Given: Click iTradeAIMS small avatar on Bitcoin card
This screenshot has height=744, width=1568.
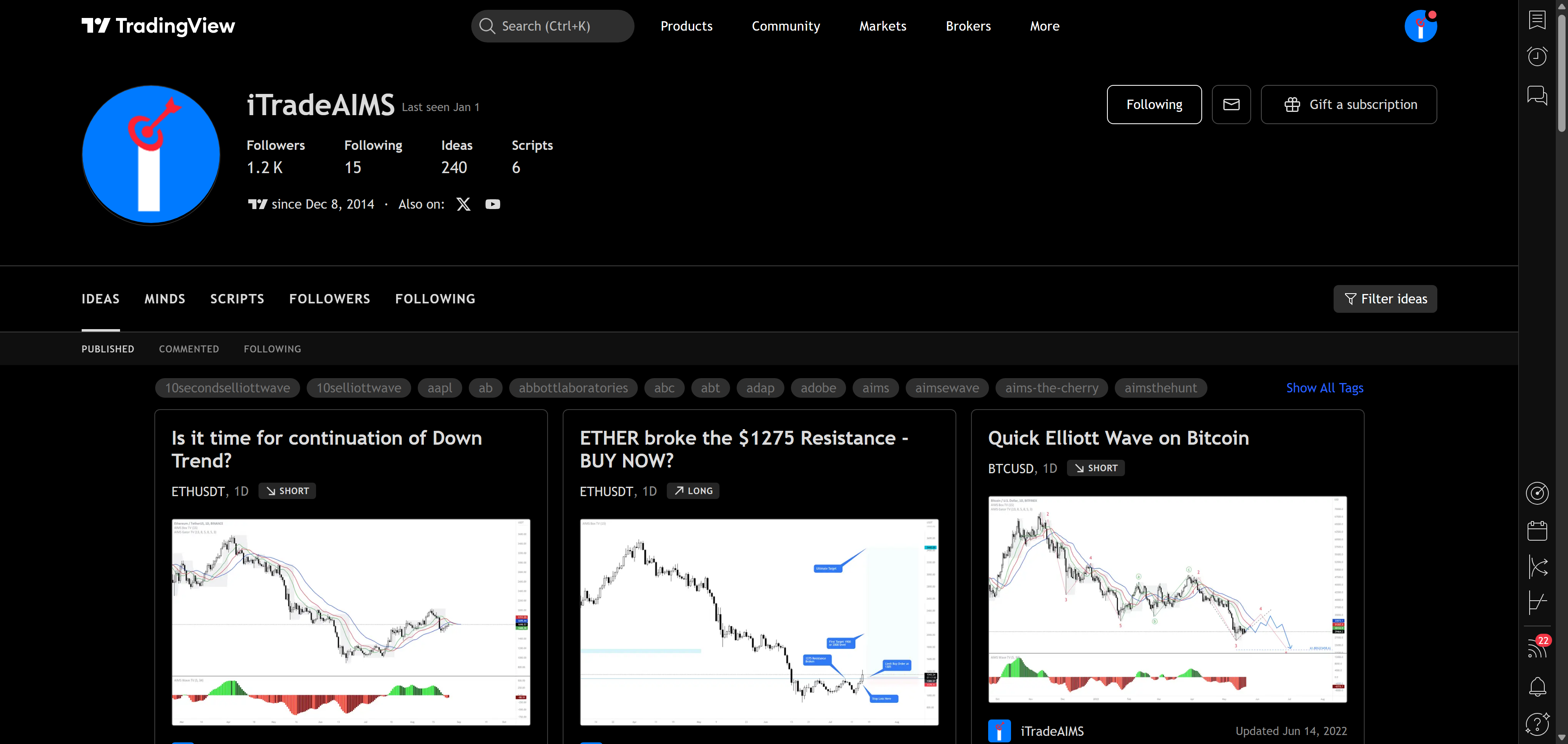Looking at the screenshot, I should [999, 731].
